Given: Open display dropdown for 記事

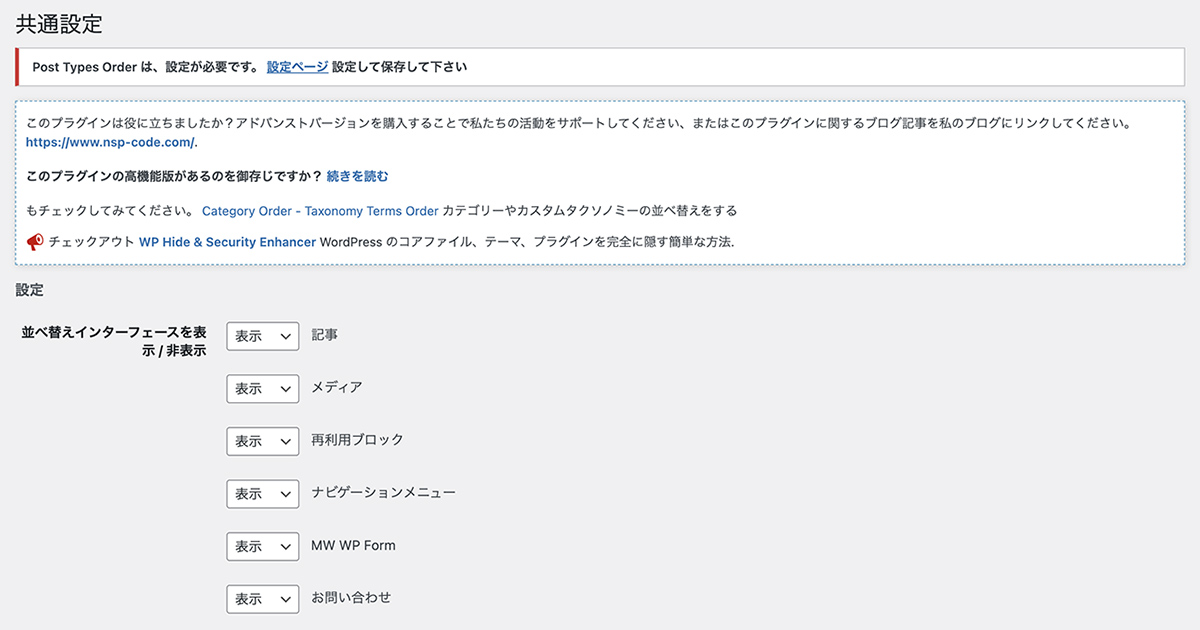Looking at the screenshot, I should click(x=263, y=336).
